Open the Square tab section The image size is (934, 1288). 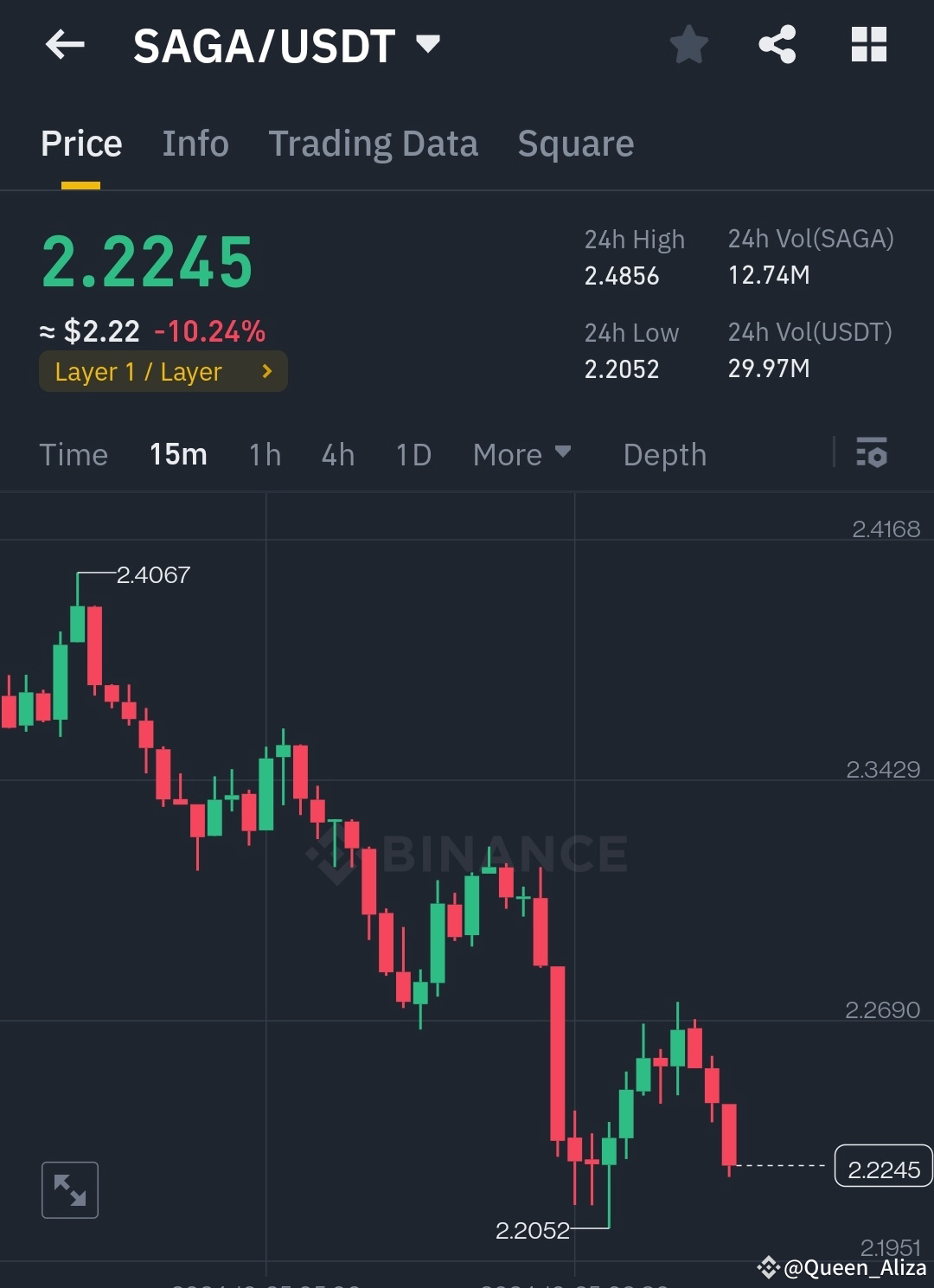pos(575,144)
